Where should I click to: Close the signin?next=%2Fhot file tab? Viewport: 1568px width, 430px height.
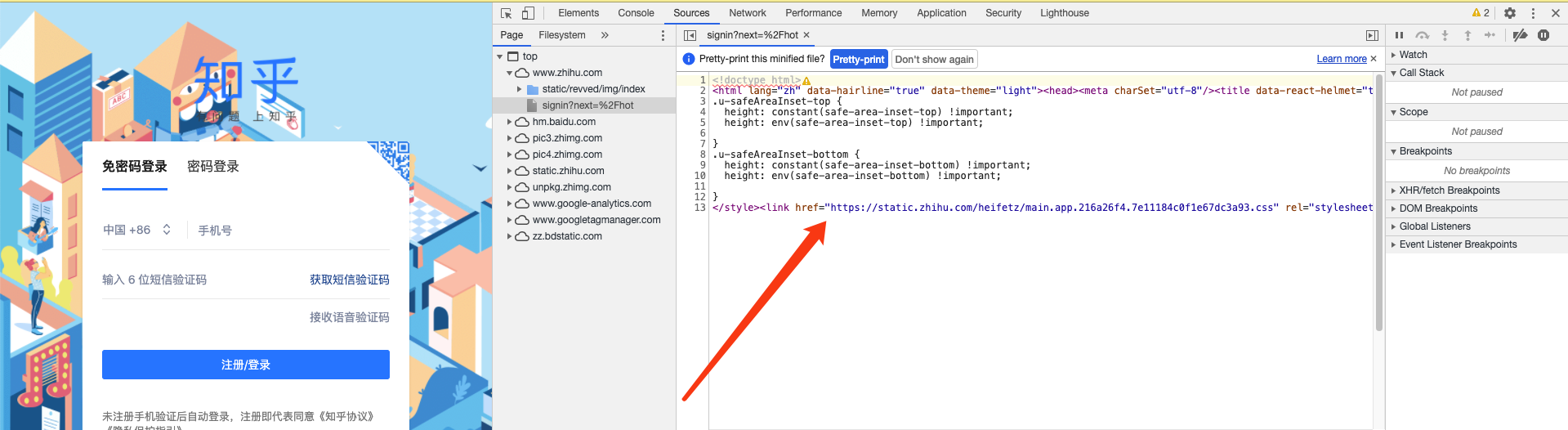click(x=806, y=35)
